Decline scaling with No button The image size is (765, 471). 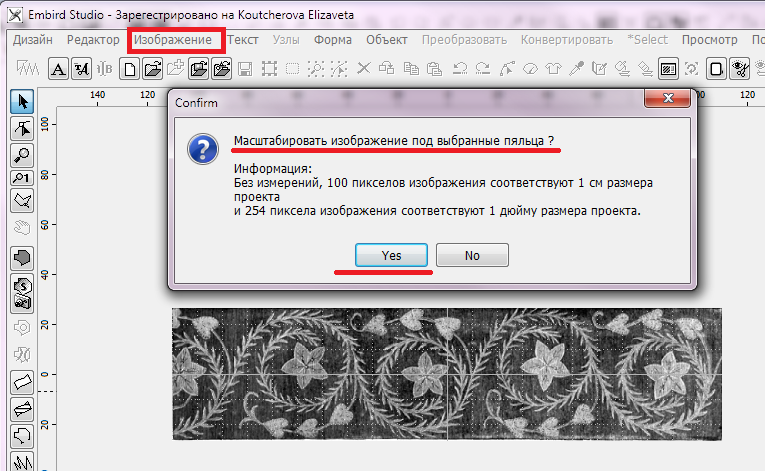pos(472,255)
